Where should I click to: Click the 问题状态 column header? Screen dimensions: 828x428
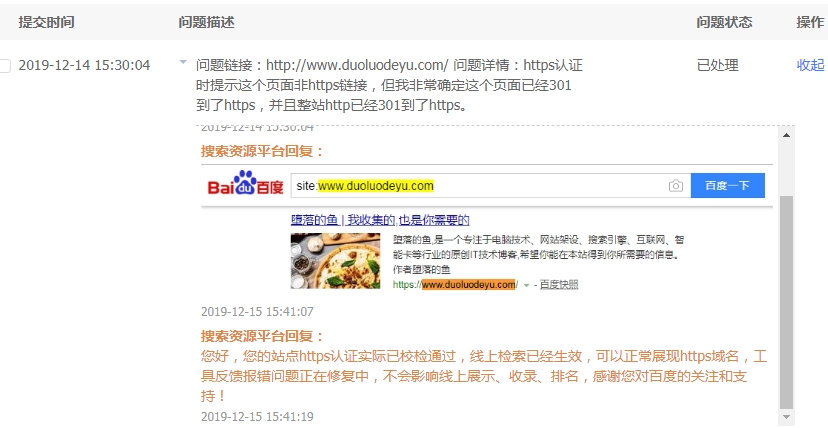(x=724, y=22)
